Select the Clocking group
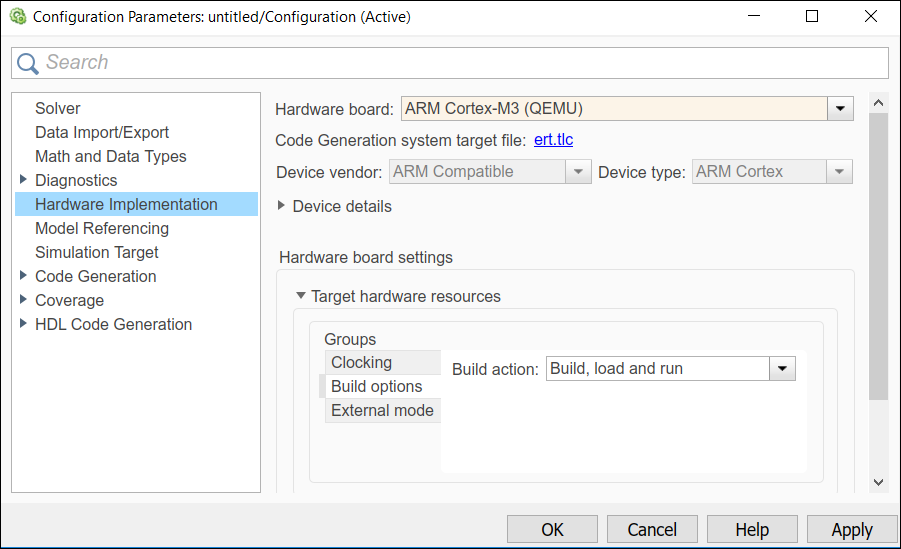901x549 pixels. (x=362, y=362)
